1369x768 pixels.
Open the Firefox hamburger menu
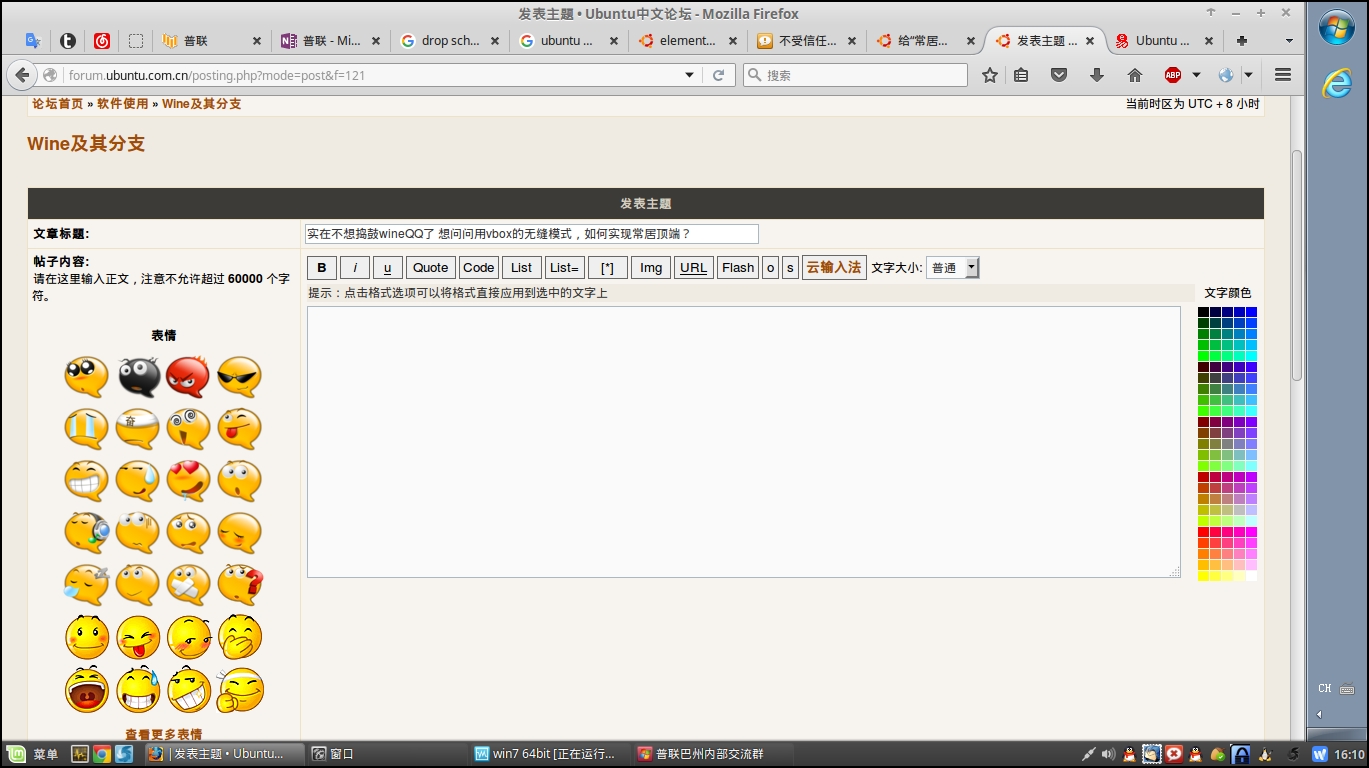(x=1283, y=75)
